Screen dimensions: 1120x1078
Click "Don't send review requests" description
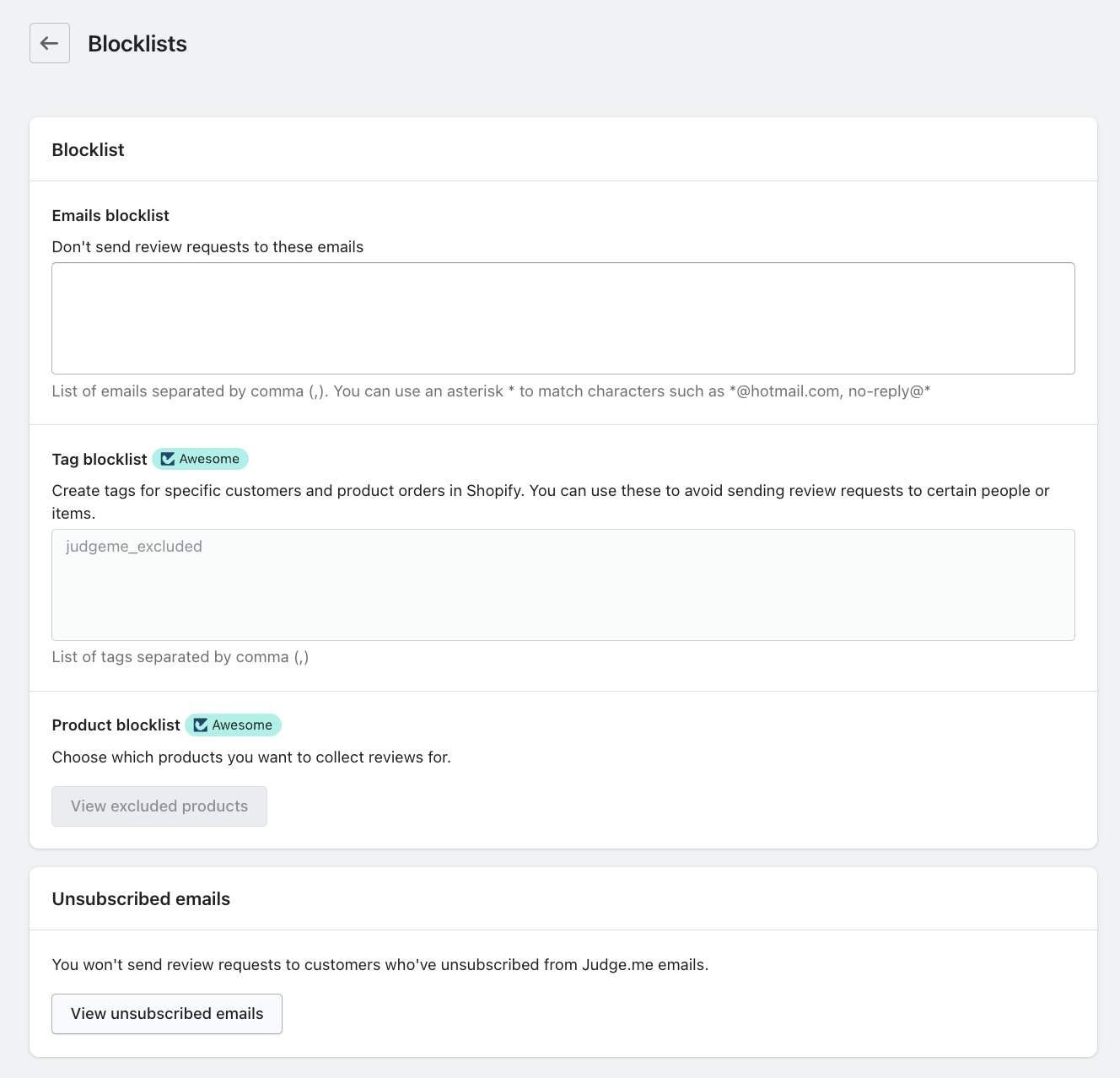tap(207, 247)
